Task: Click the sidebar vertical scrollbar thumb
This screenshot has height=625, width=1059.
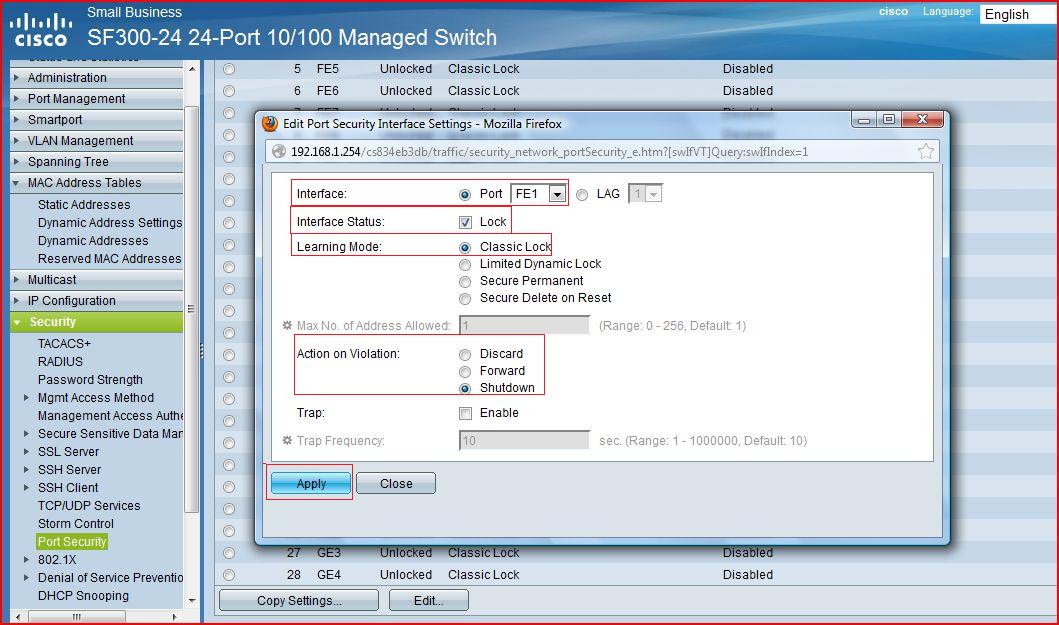Action: pos(192,309)
